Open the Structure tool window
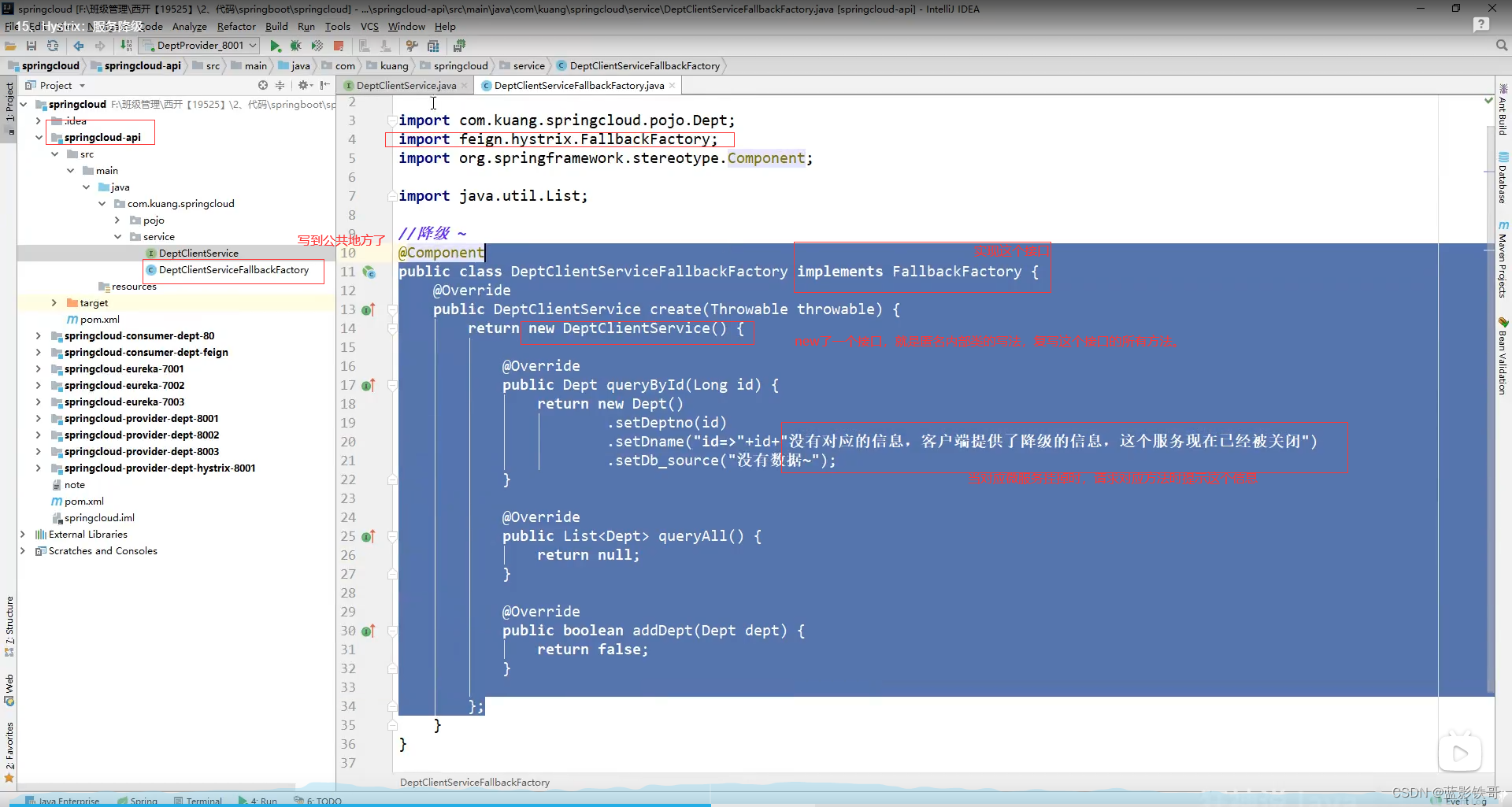 tap(9, 626)
